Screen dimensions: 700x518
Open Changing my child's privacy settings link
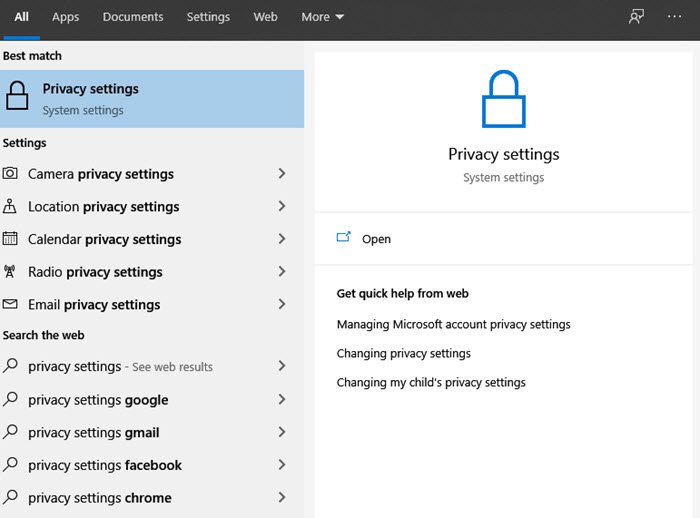coord(430,383)
